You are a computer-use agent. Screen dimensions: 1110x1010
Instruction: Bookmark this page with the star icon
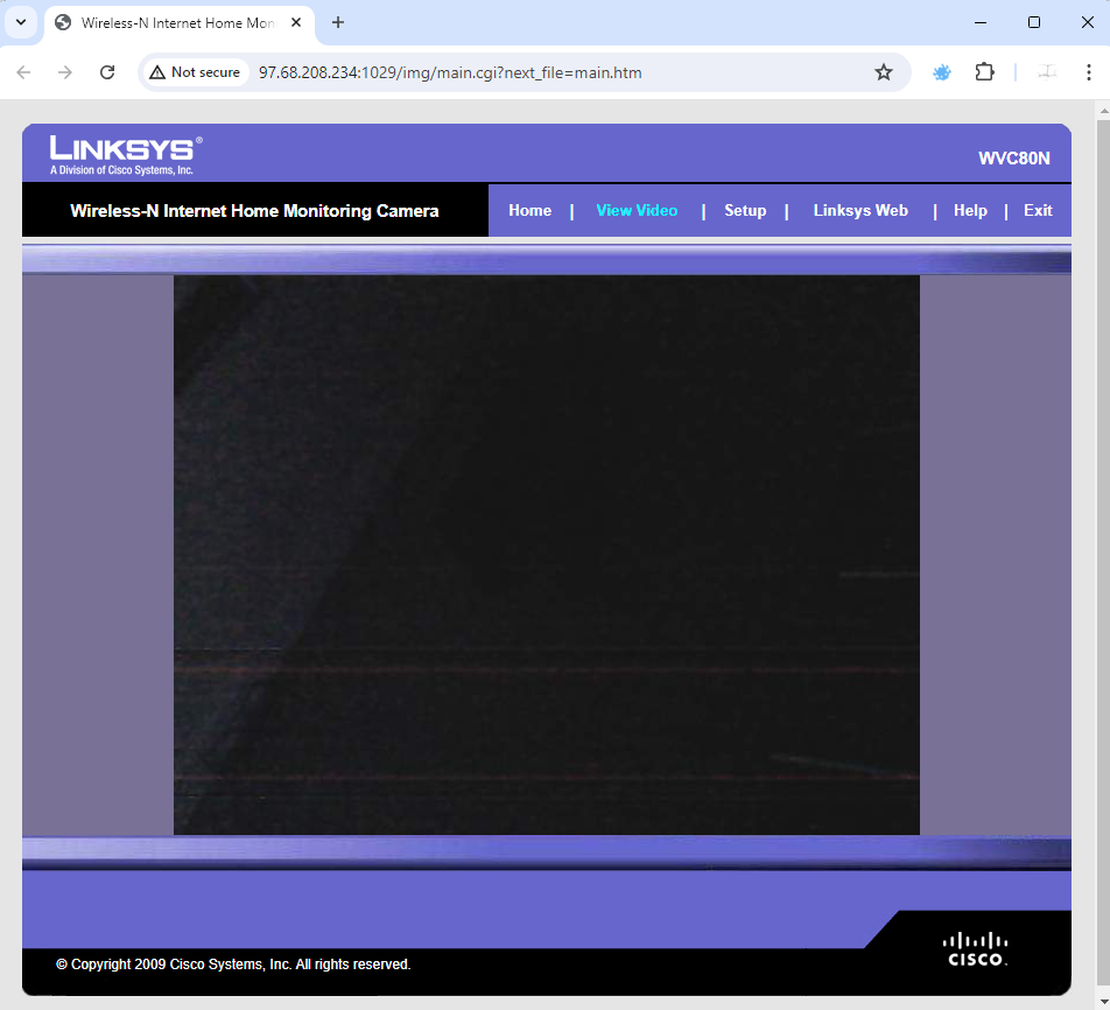(884, 72)
